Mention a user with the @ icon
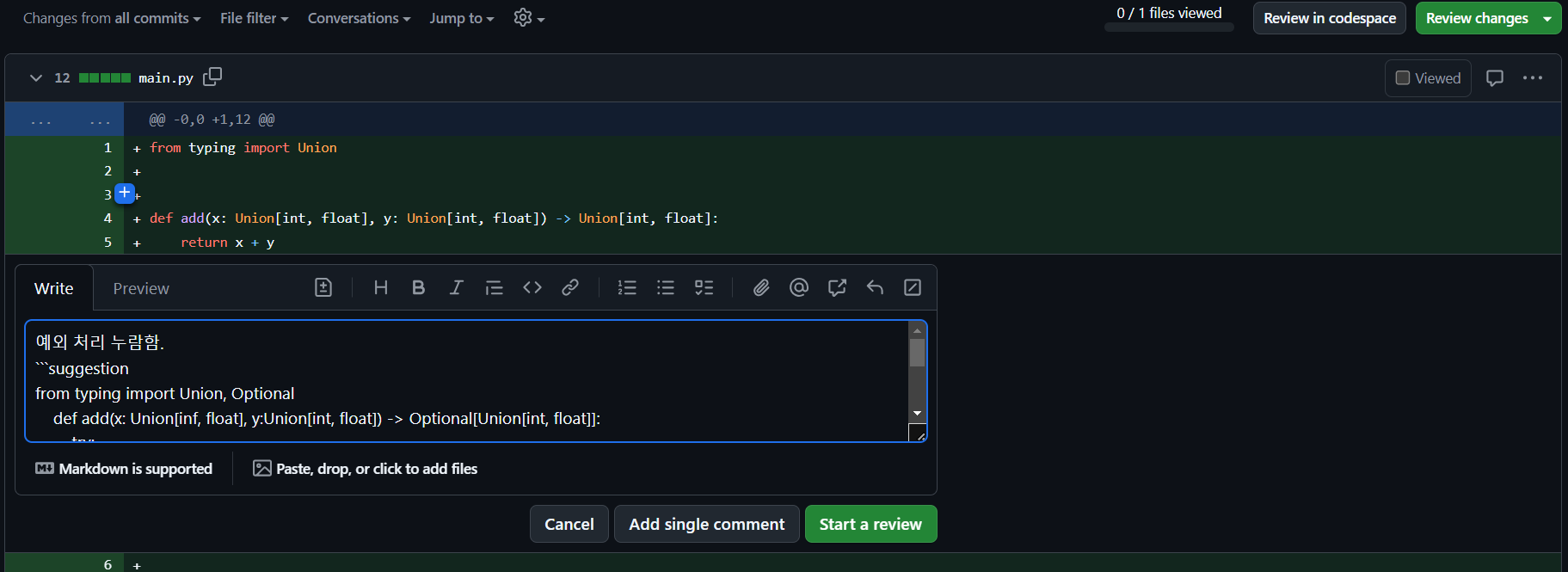This screenshot has width=1568, height=572. (x=799, y=287)
